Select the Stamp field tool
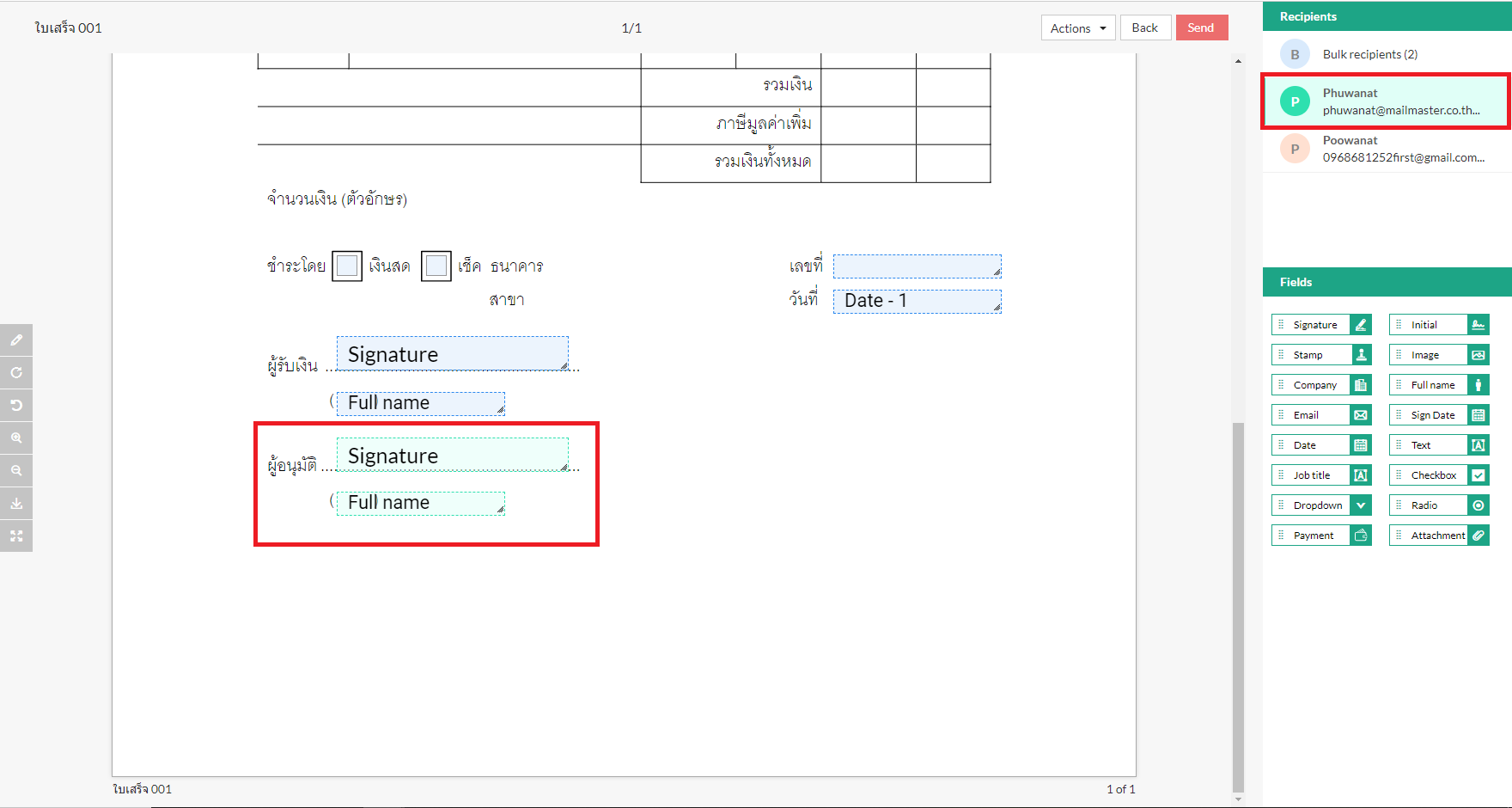 click(1321, 355)
